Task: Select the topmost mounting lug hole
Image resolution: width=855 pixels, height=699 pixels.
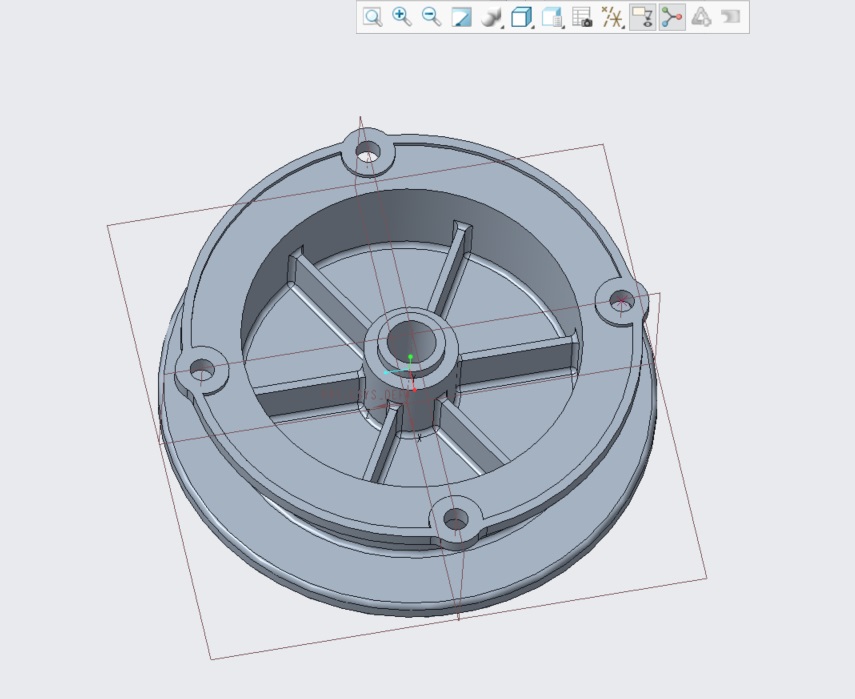Action: click(368, 151)
